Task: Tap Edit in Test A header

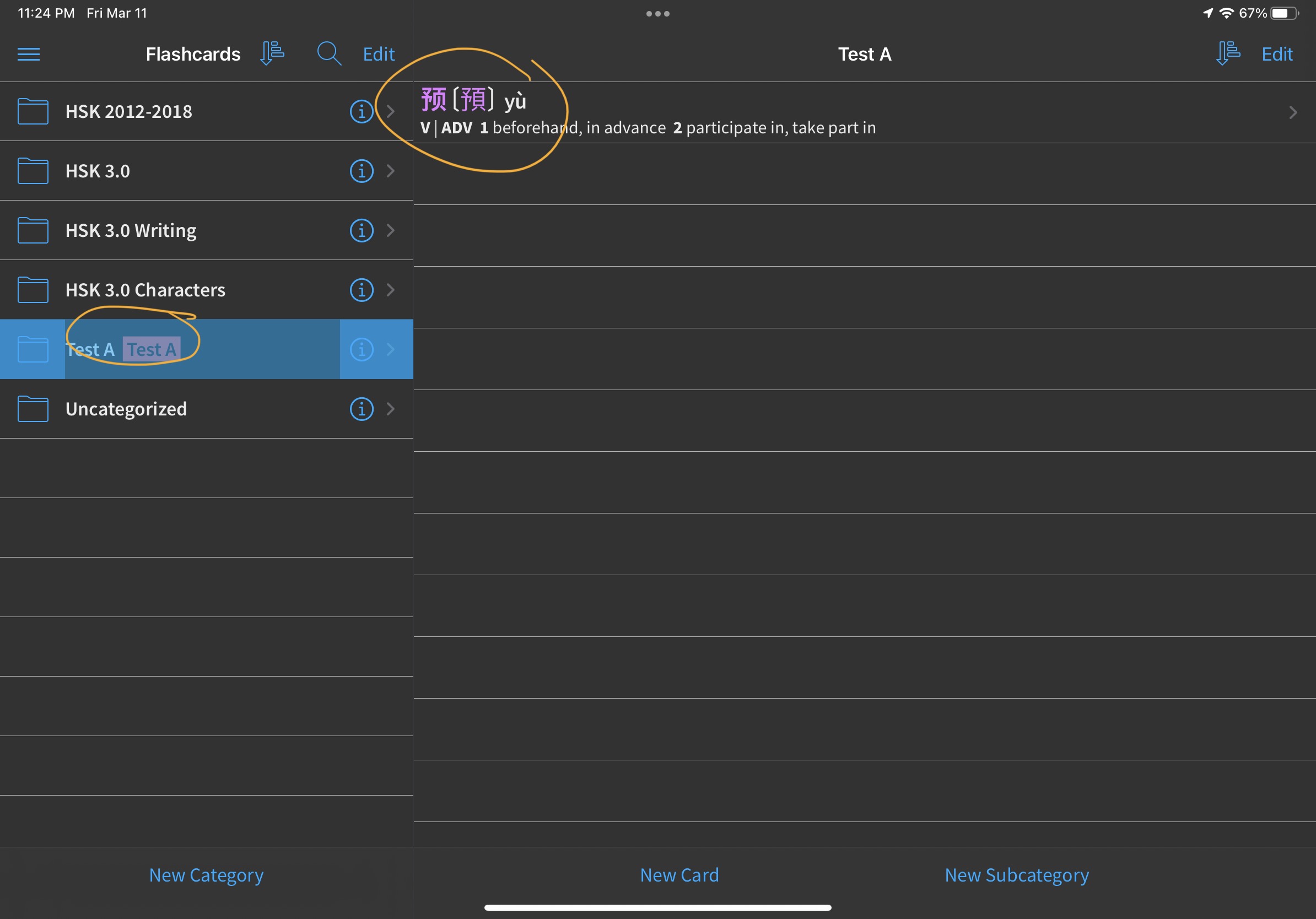Action: [x=1276, y=55]
